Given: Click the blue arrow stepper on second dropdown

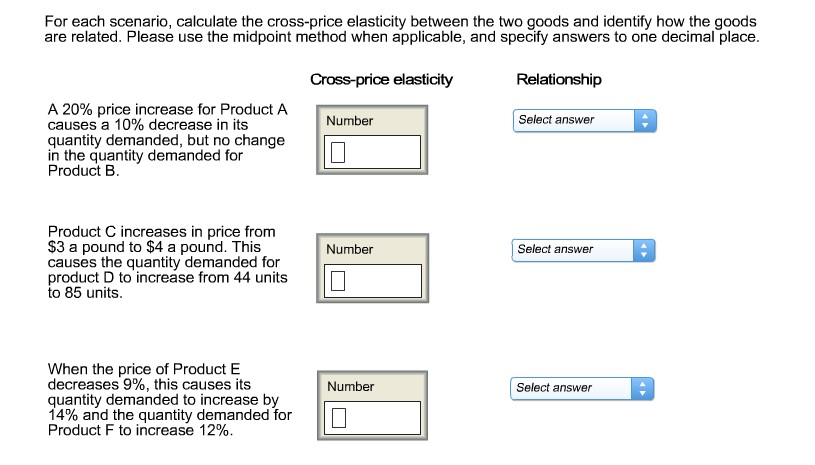Looking at the screenshot, I should [x=644, y=250].
